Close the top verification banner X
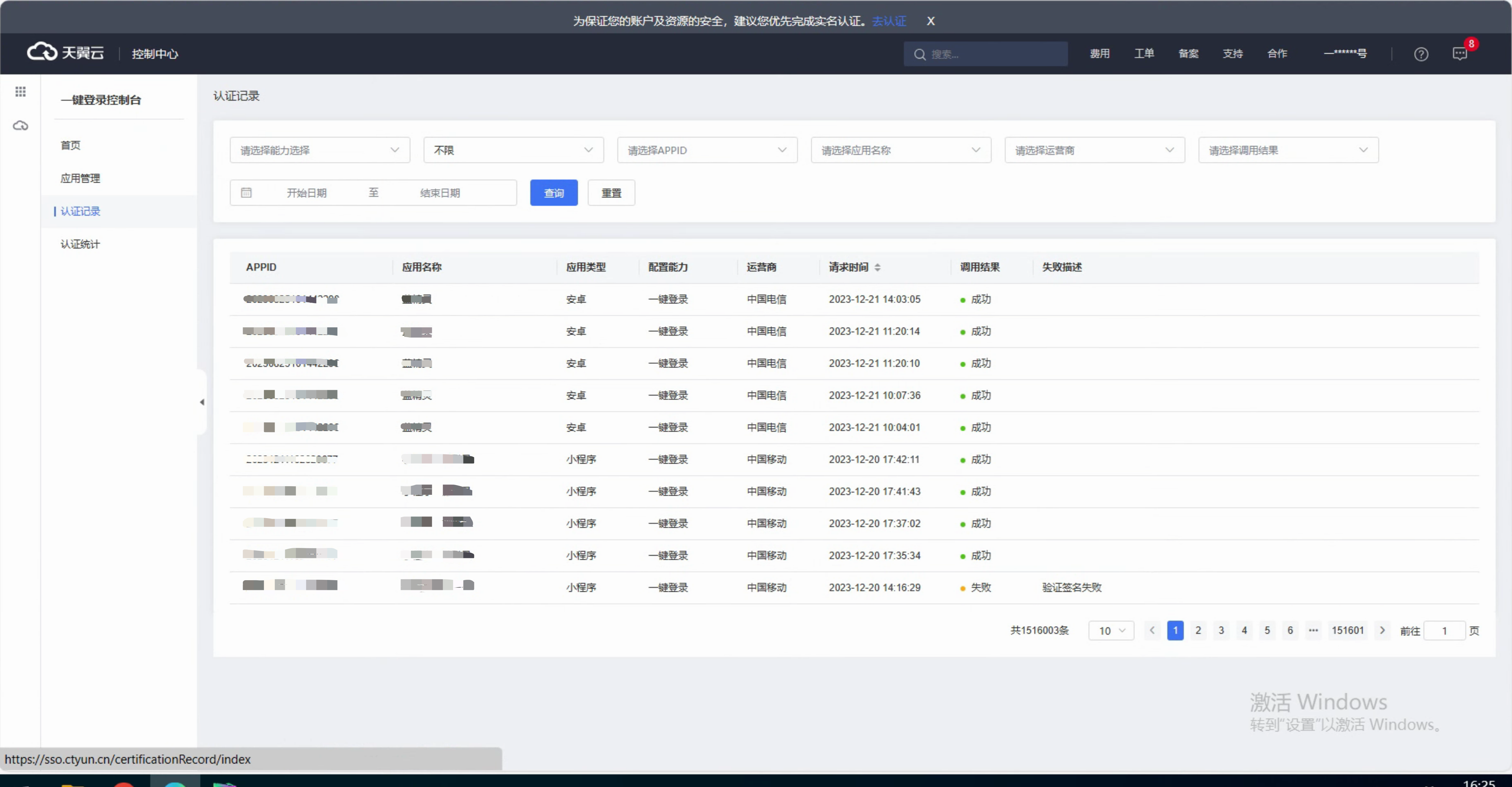 tap(930, 21)
